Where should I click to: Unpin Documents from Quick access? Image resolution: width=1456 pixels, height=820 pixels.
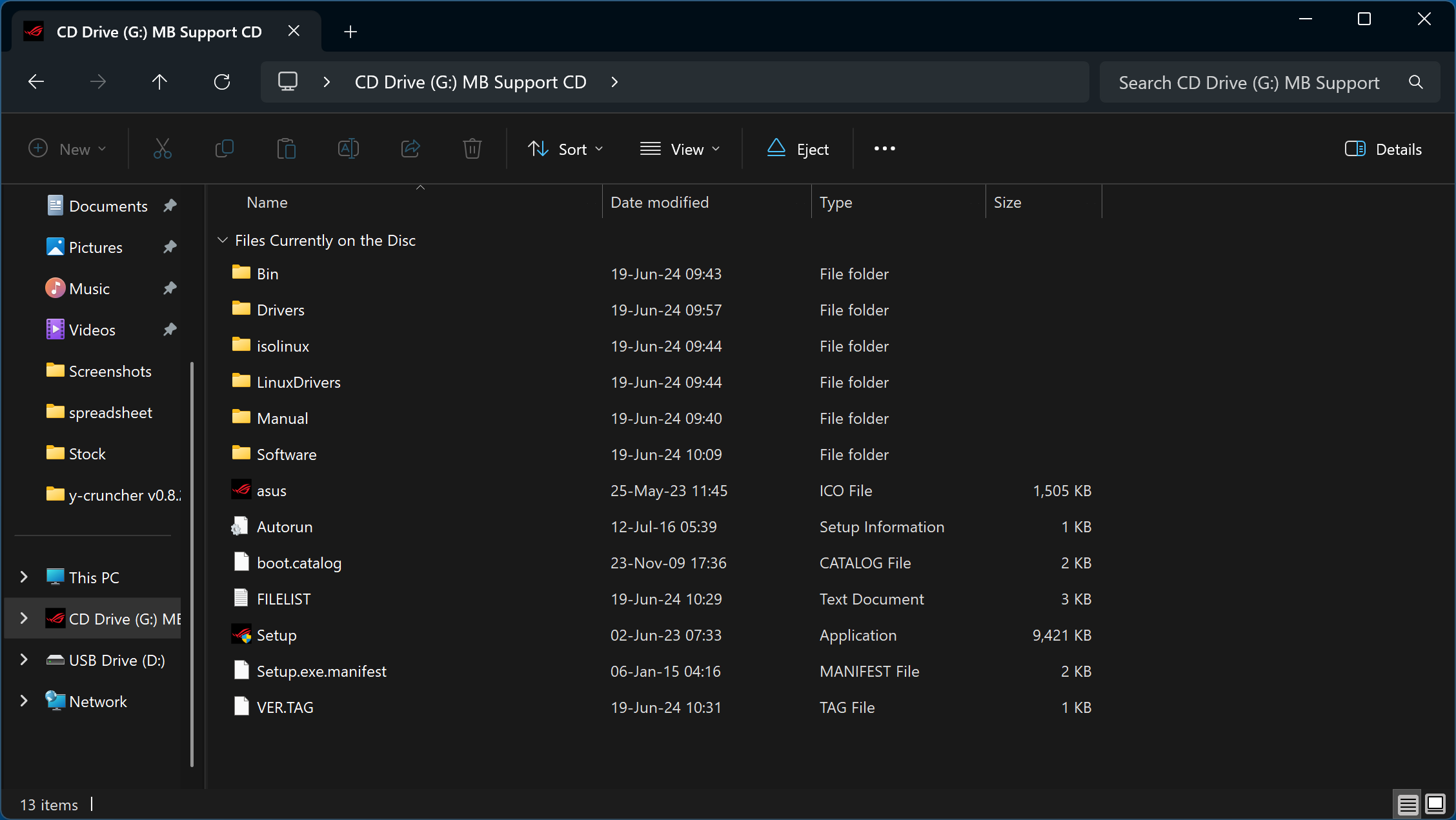coord(170,206)
